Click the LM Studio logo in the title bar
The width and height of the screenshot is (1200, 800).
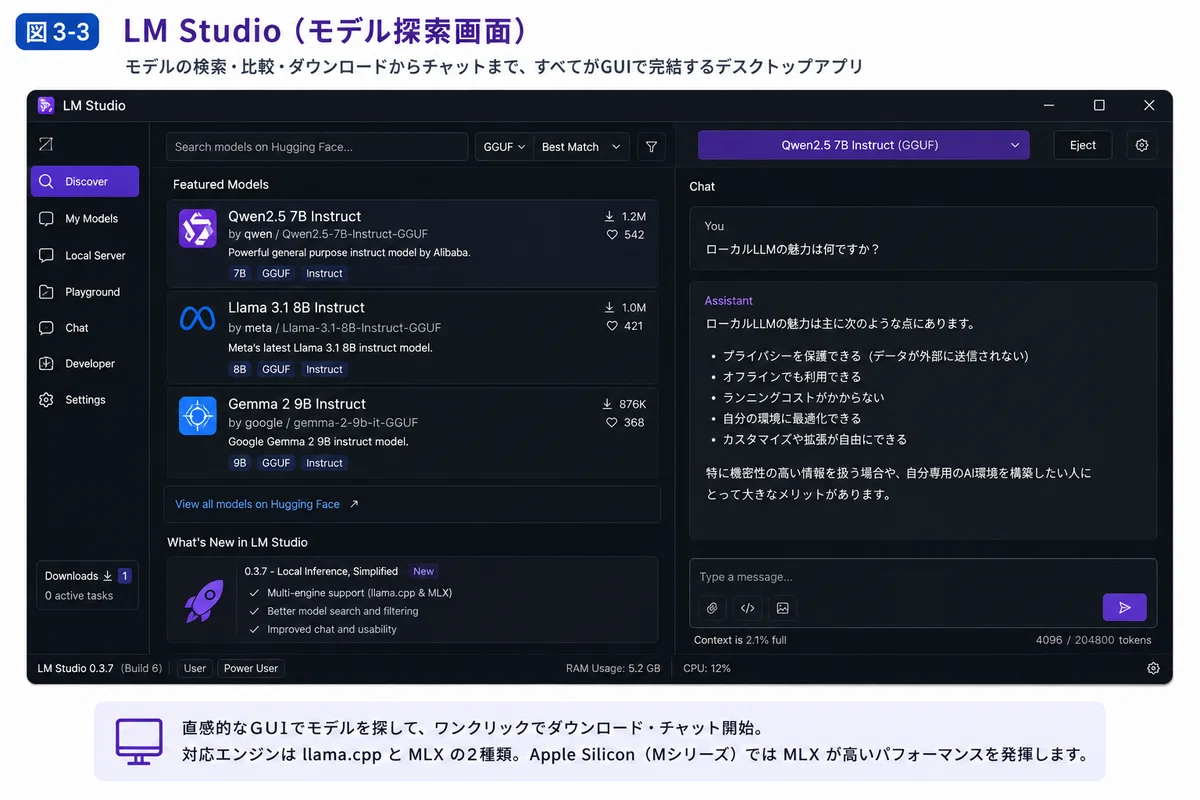(x=46, y=105)
